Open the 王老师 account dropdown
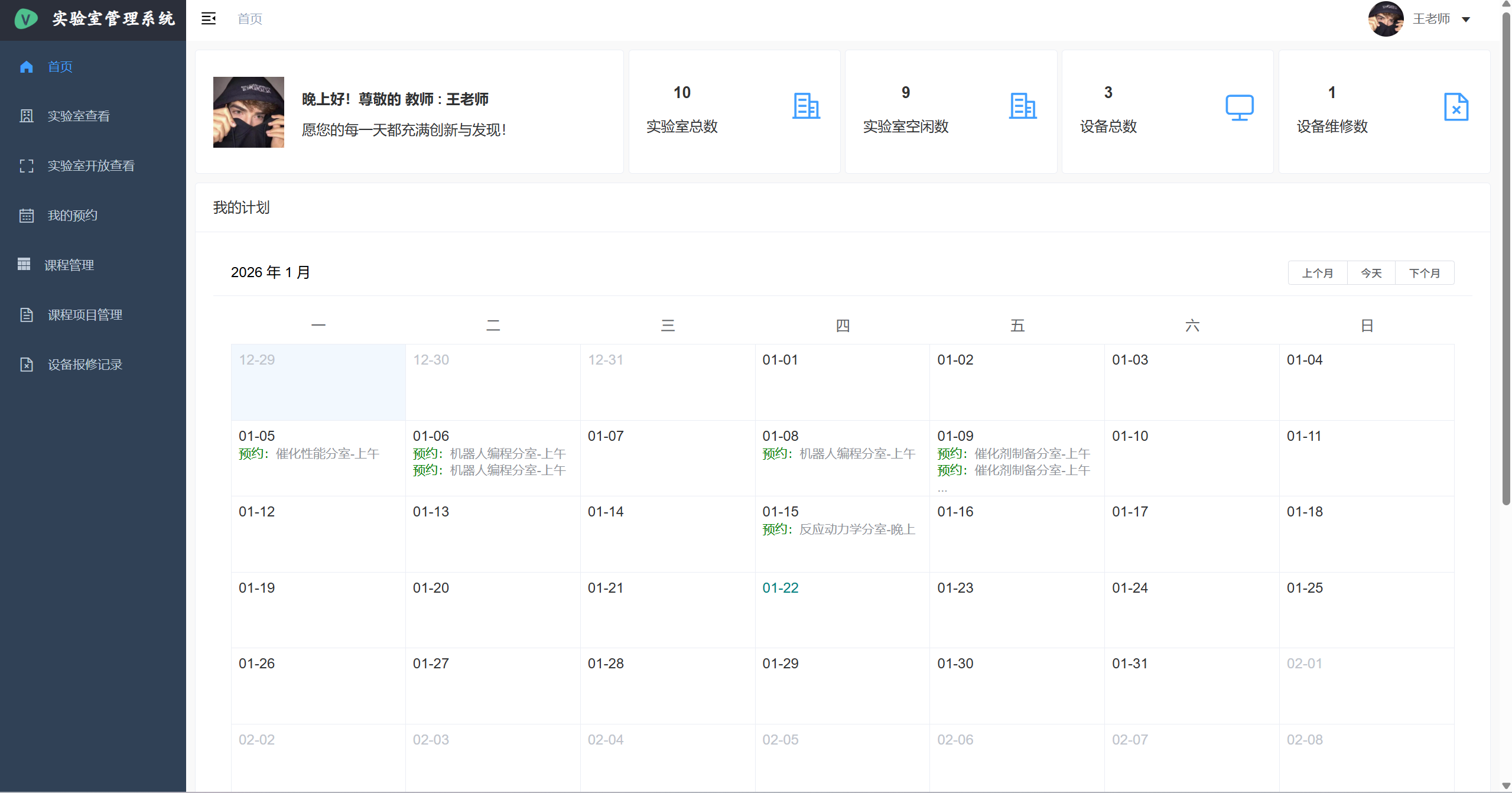Image resolution: width=1512 pixels, height=793 pixels. point(1431,18)
